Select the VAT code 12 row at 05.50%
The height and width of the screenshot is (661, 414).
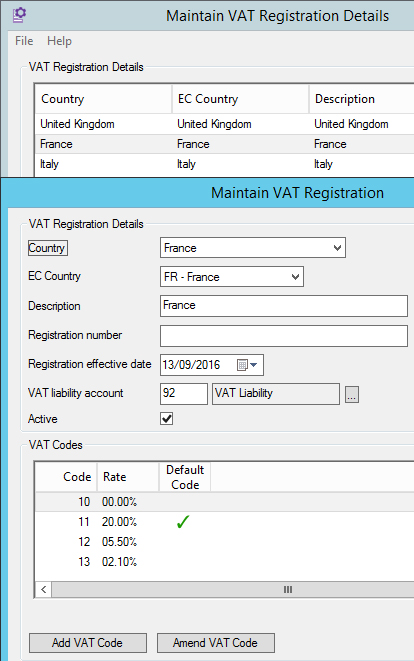[224, 542]
